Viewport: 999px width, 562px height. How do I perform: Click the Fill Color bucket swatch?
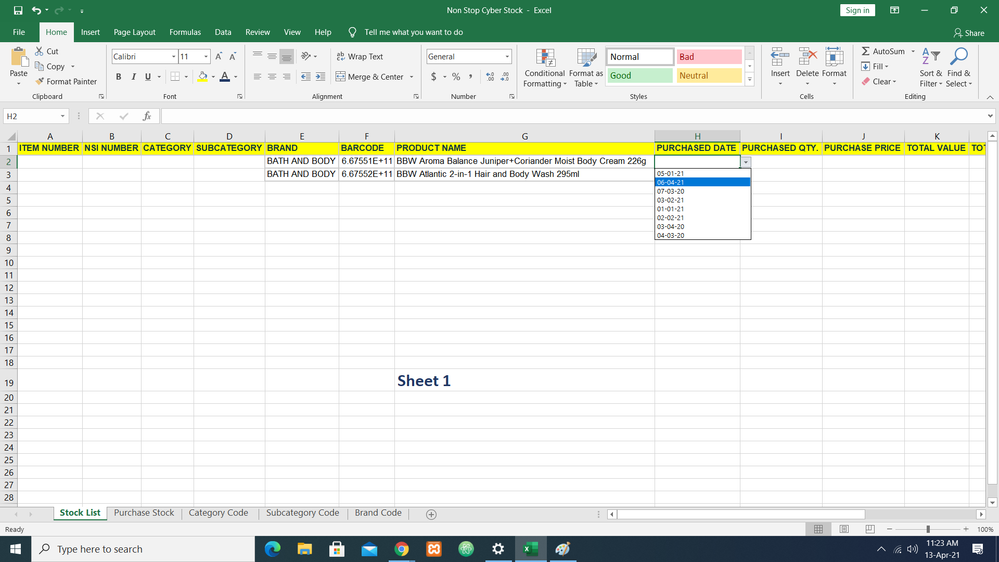pos(203,76)
